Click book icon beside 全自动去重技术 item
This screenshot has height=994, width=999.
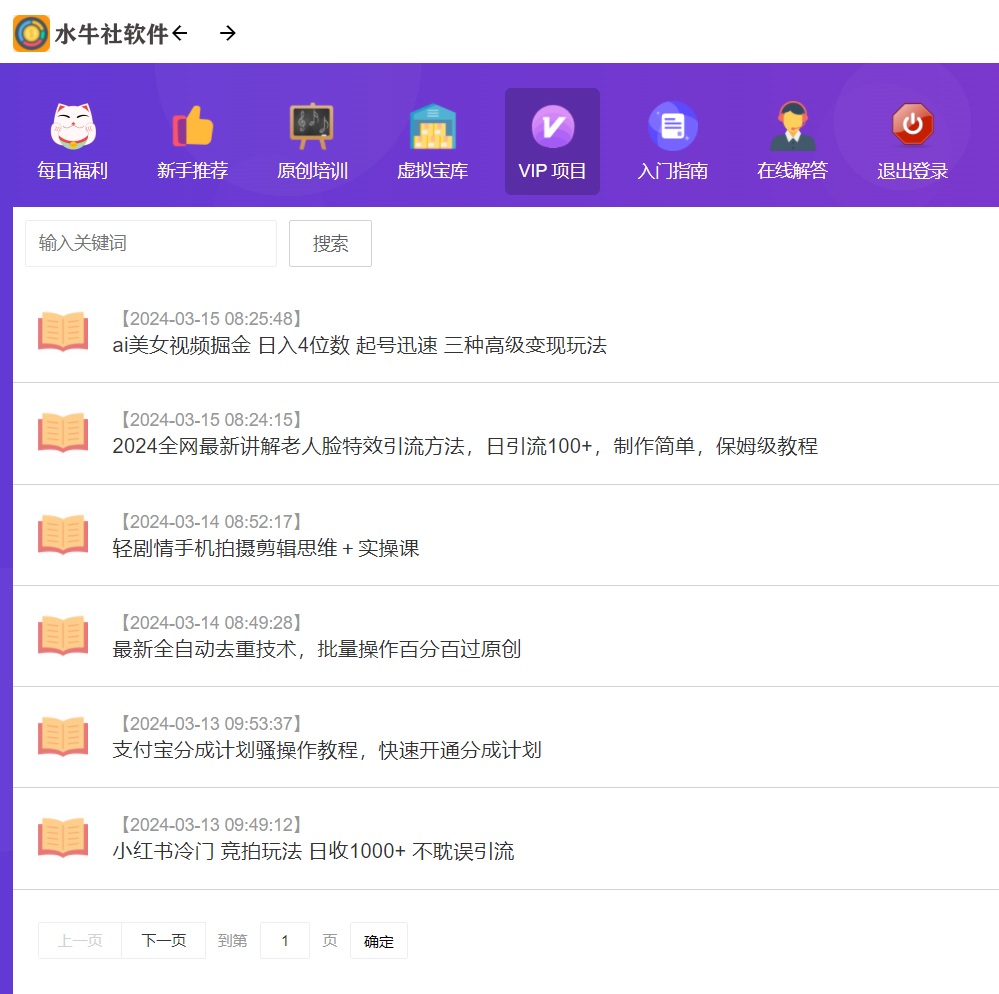63,635
